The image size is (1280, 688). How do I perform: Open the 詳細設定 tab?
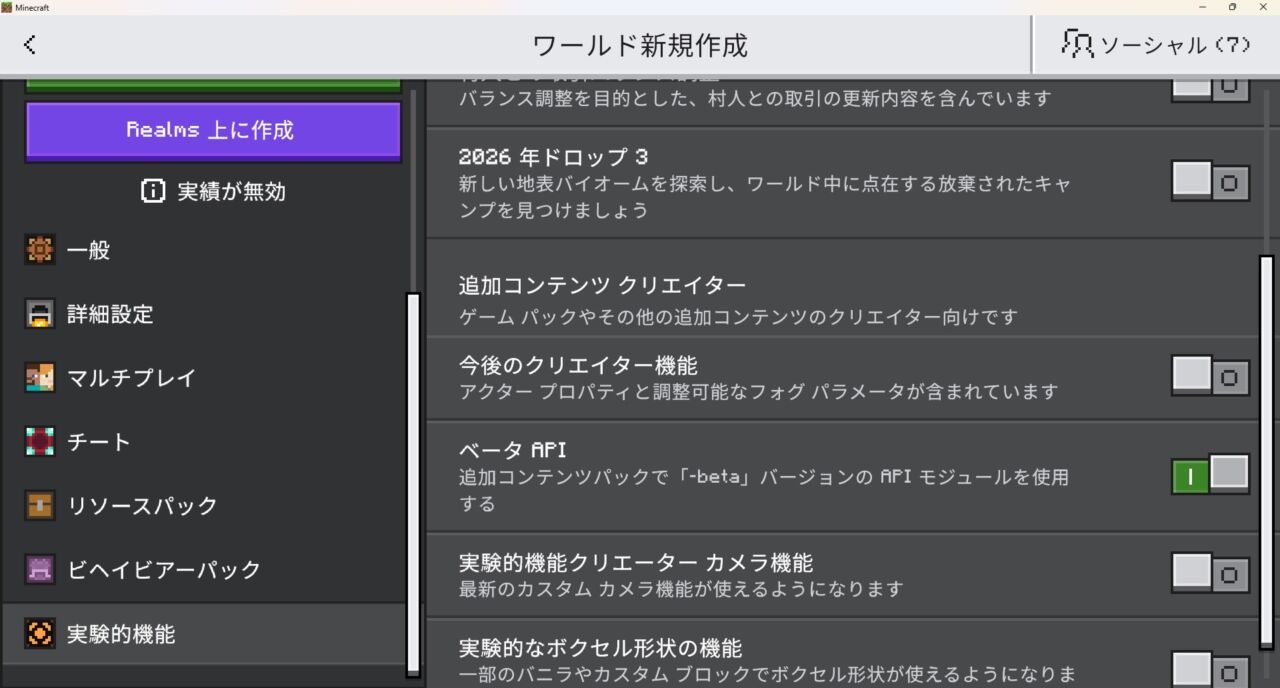204,314
